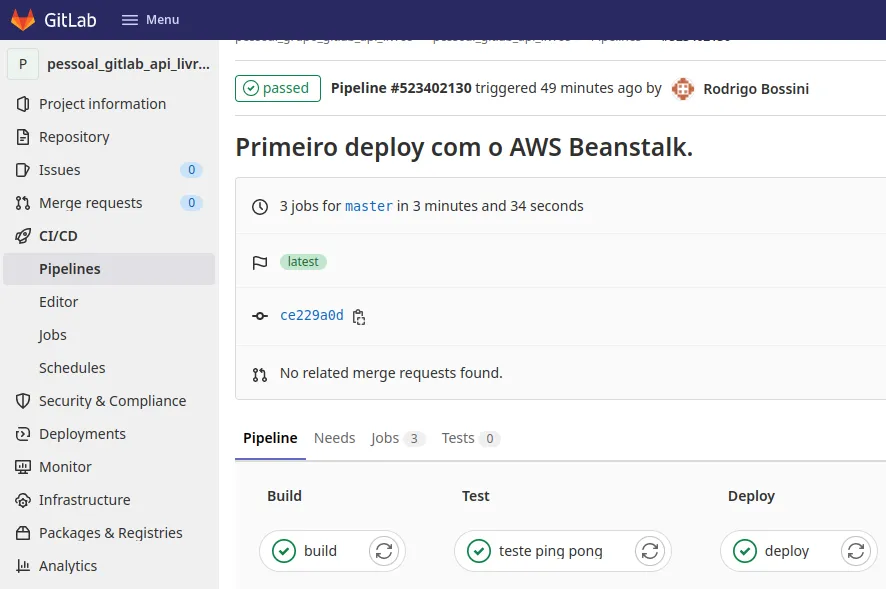
Task: Click the Security & Compliance shield icon
Action: pyautogui.click(x=23, y=401)
